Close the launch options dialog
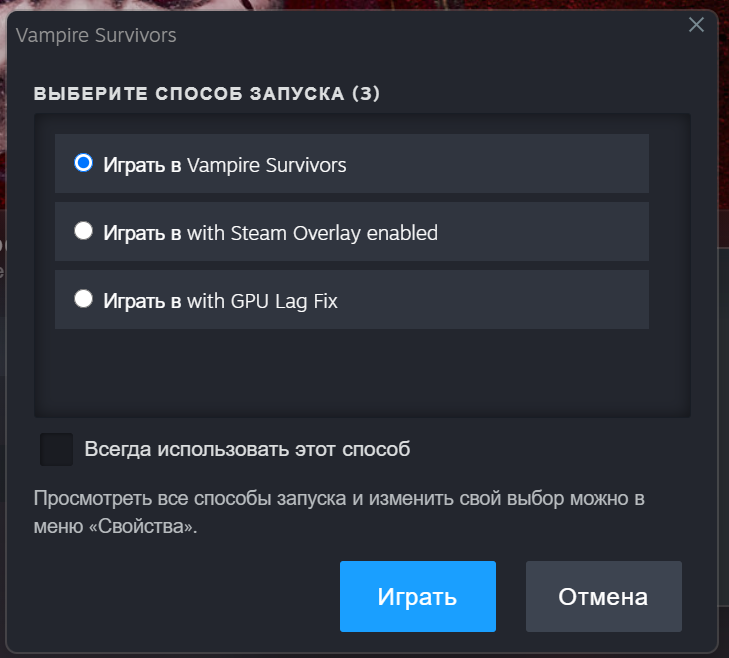 (x=696, y=25)
